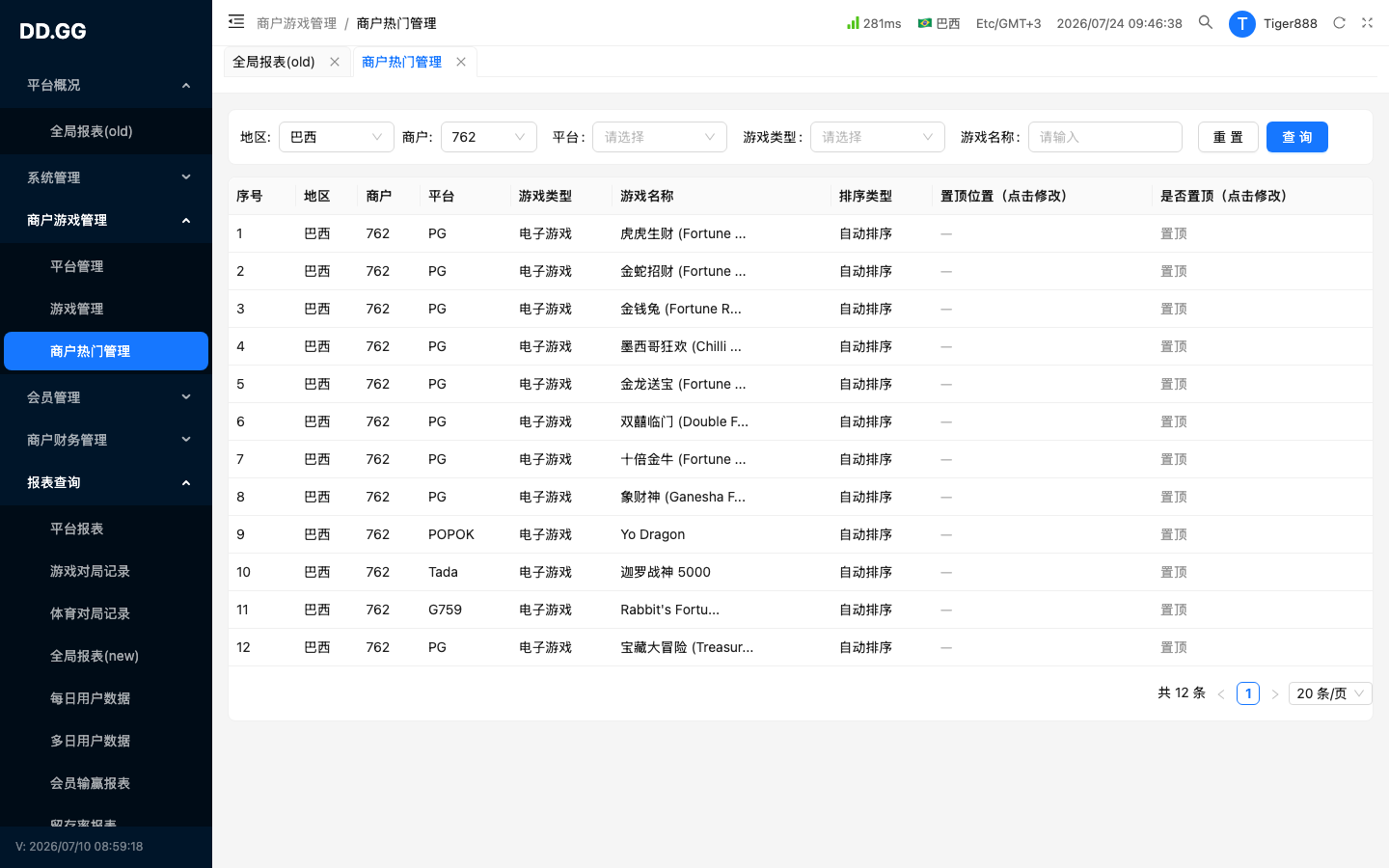Image resolution: width=1389 pixels, height=868 pixels.
Task: Open the 游戏类型 select dropdown
Action: pos(878,137)
